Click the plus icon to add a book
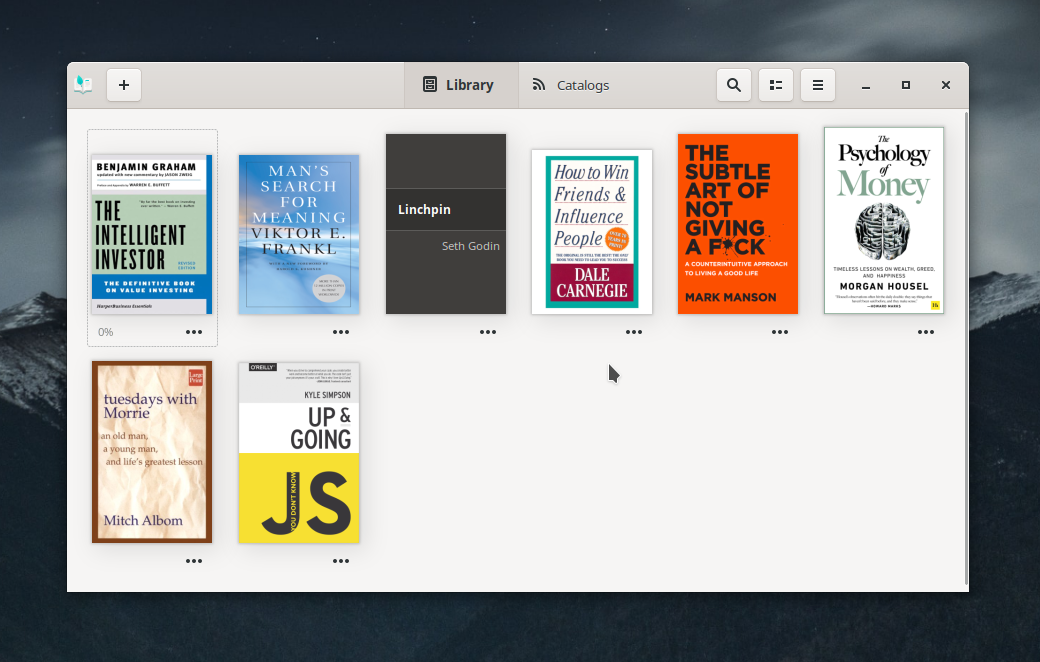Image resolution: width=1040 pixels, height=662 pixels. click(124, 85)
